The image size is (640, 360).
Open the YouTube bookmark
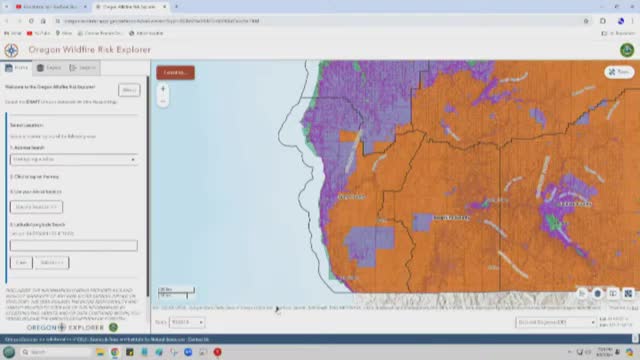click(x=39, y=33)
